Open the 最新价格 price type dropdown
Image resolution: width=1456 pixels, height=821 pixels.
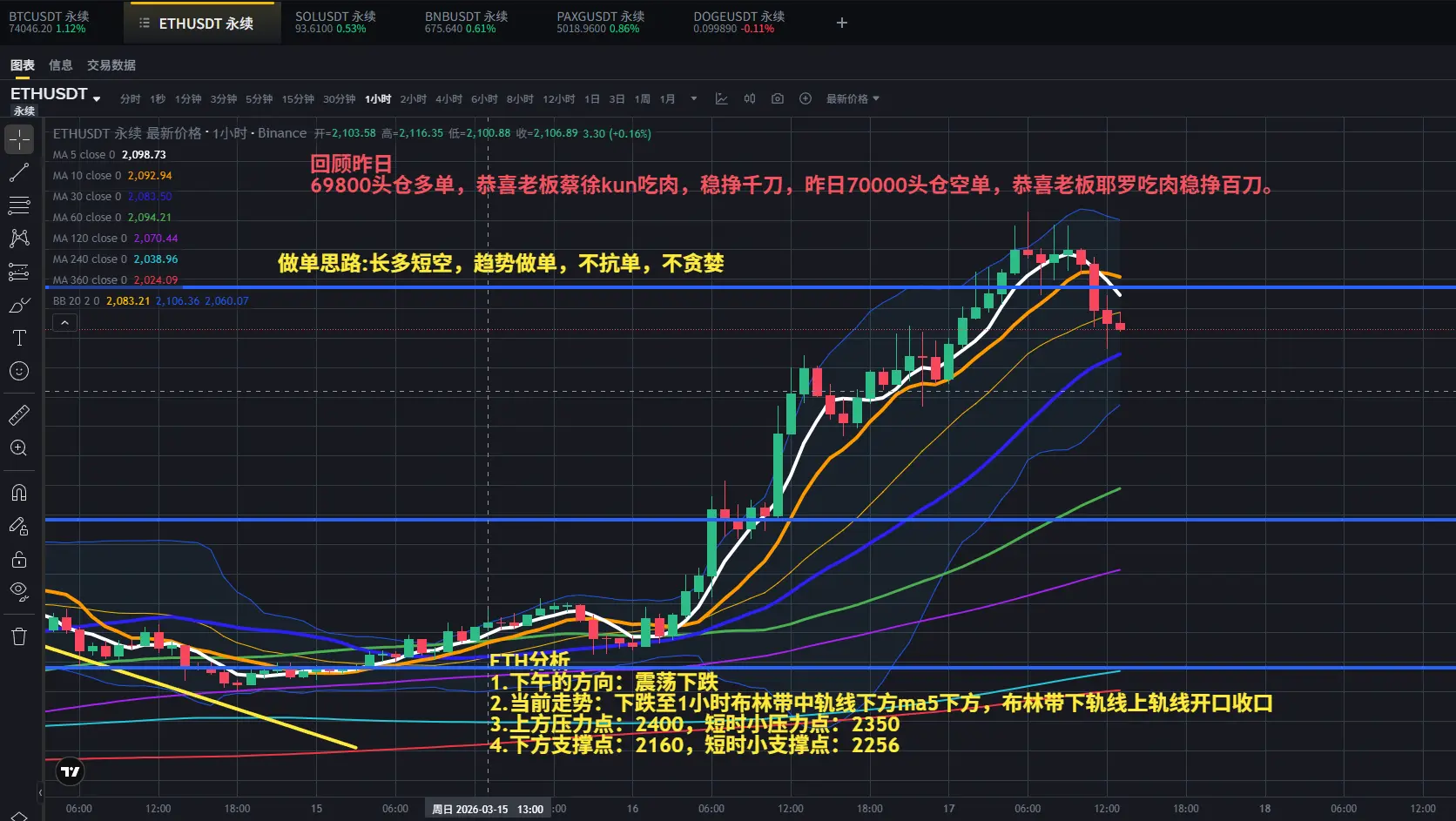853,98
